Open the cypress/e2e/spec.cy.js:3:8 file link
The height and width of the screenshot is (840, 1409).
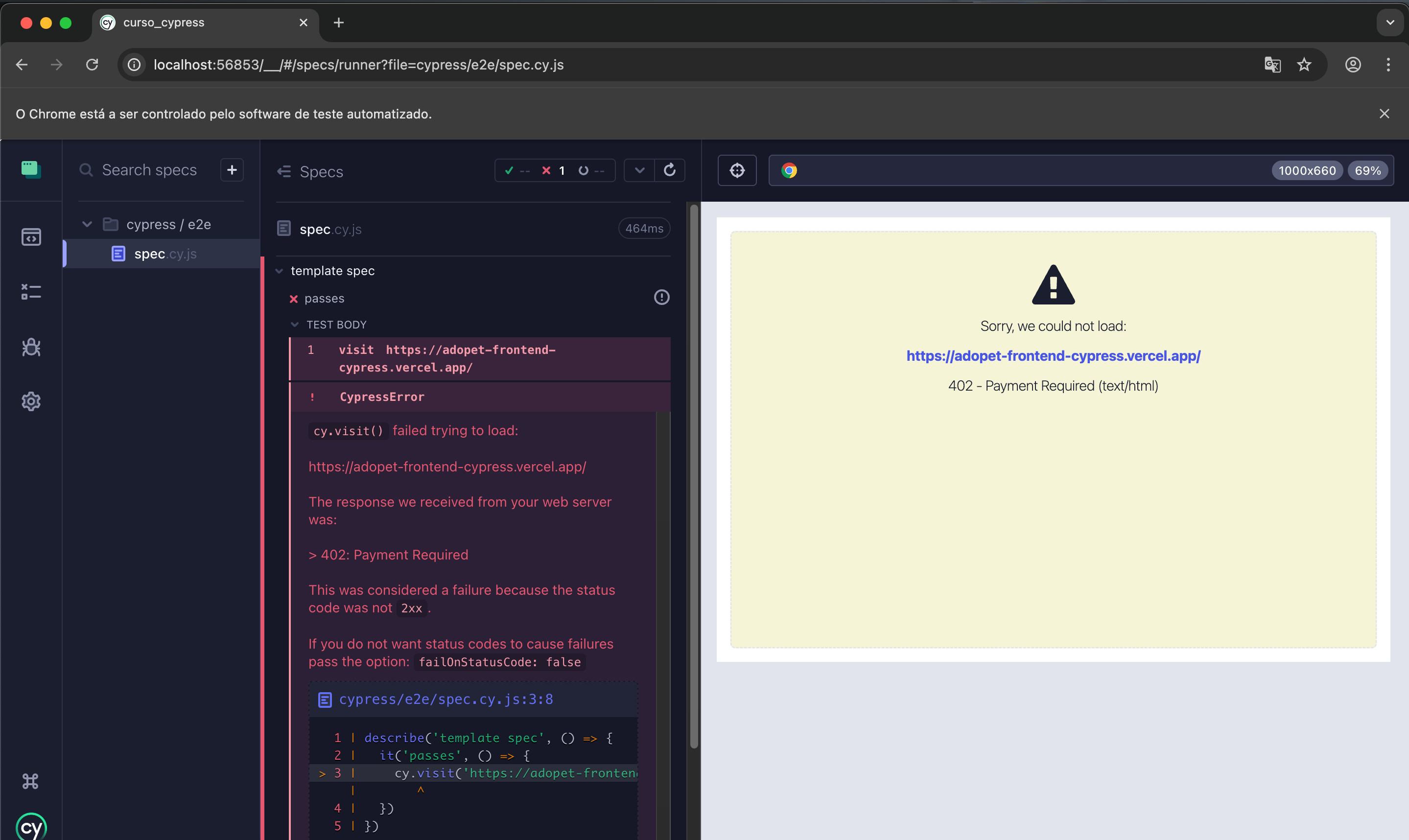click(446, 700)
